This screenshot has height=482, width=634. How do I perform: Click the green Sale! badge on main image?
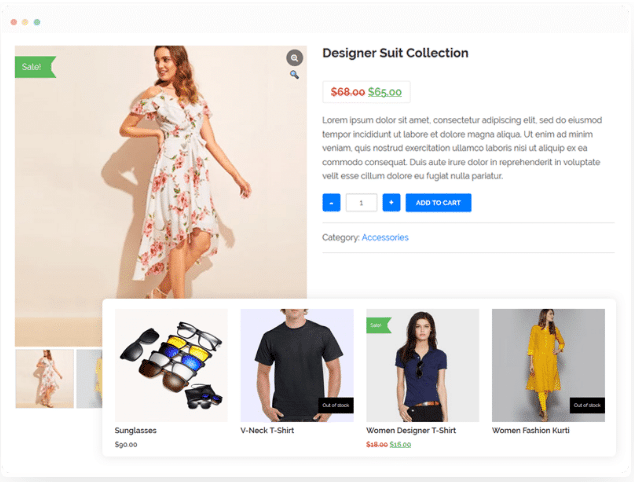[x=33, y=67]
